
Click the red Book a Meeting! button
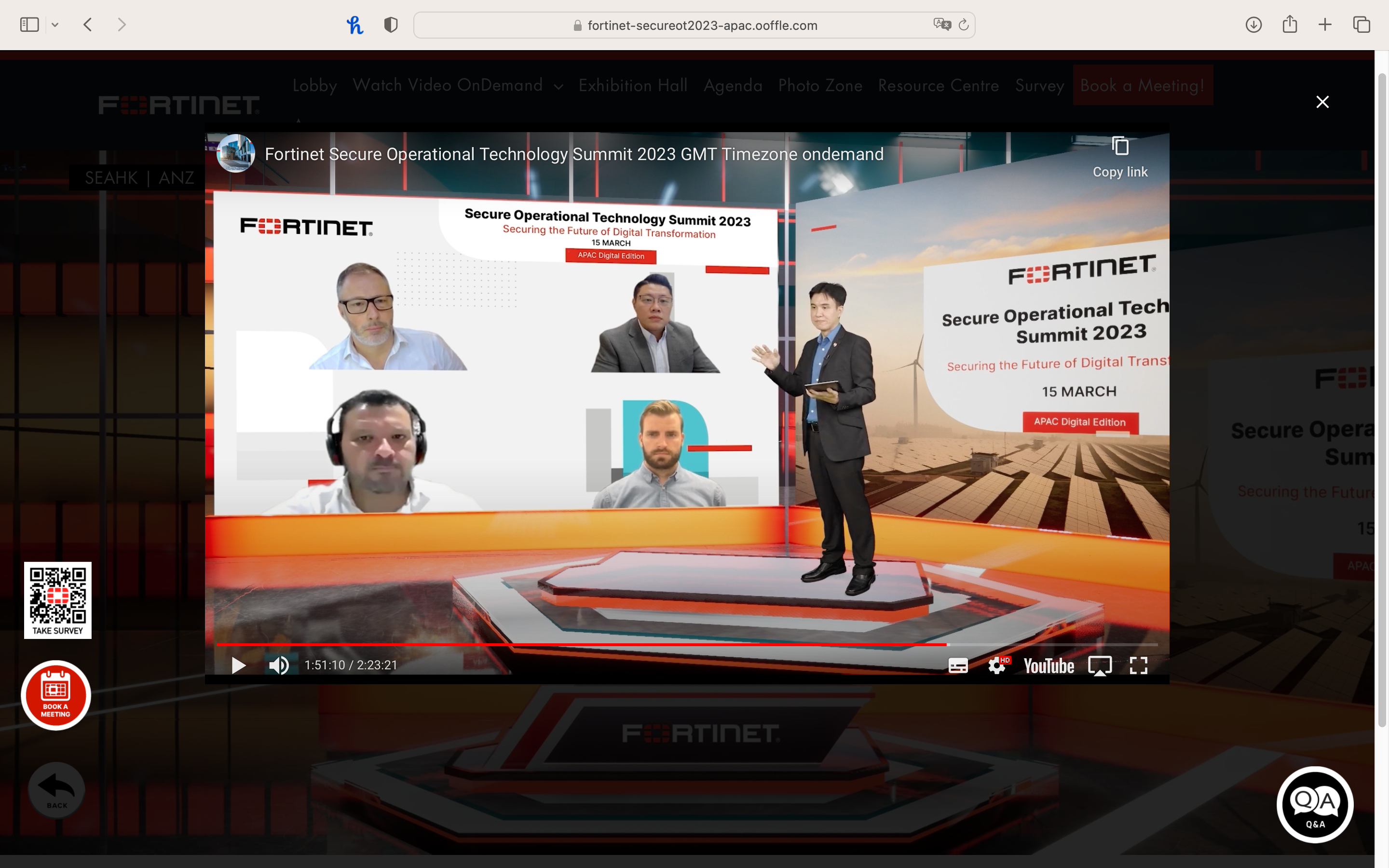click(1142, 85)
